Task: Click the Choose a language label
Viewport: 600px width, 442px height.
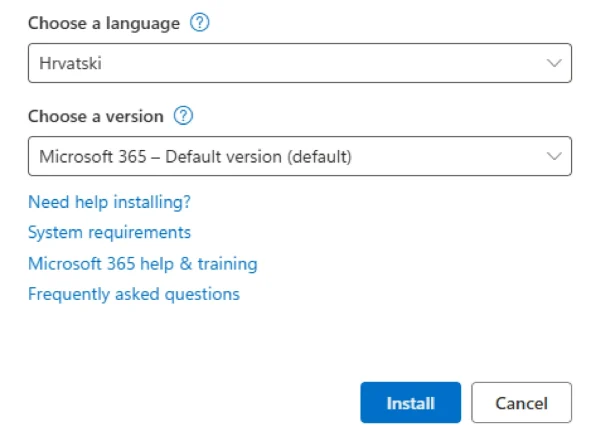Action: point(104,23)
